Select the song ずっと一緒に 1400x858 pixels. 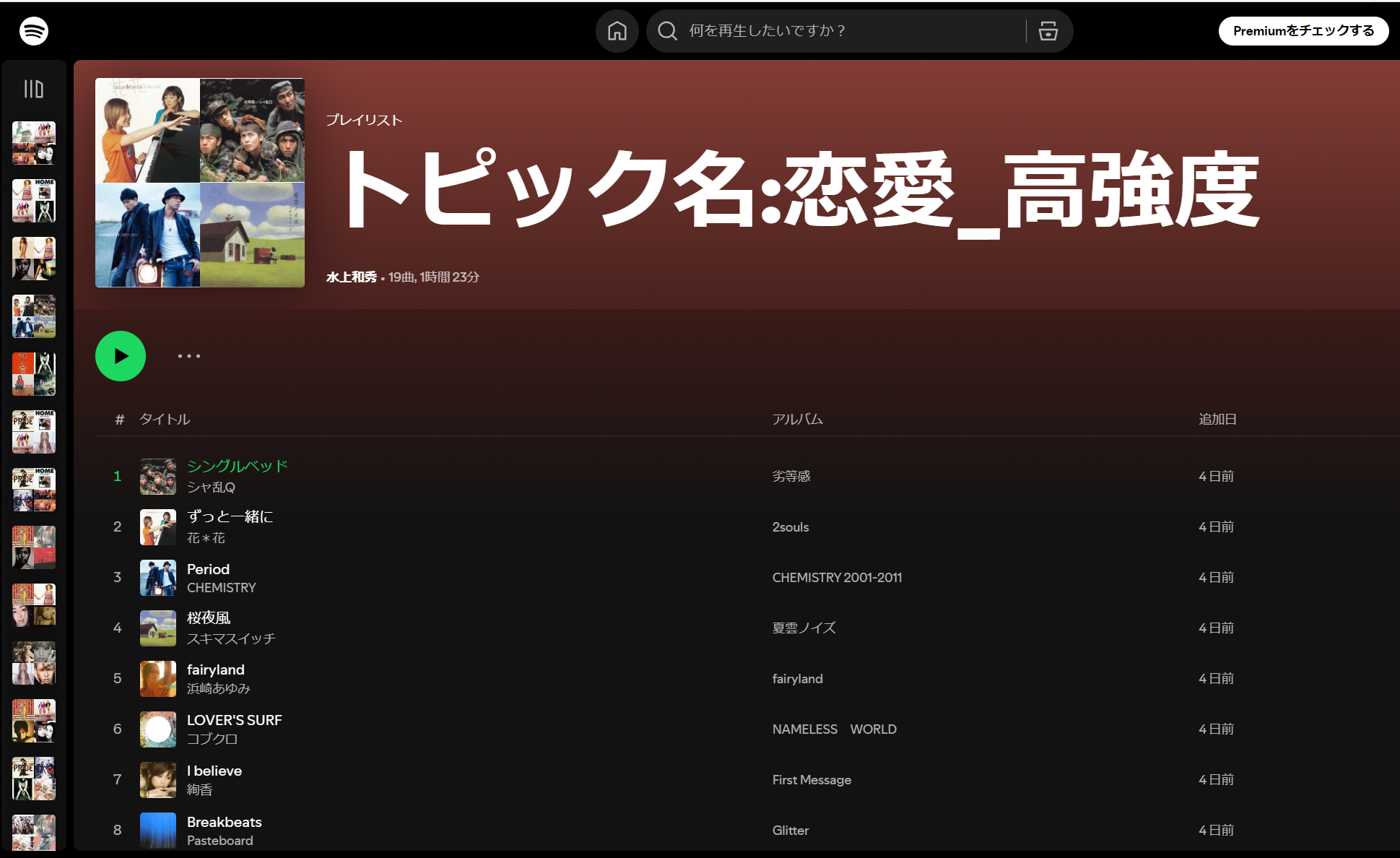pyautogui.click(x=230, y=517)
